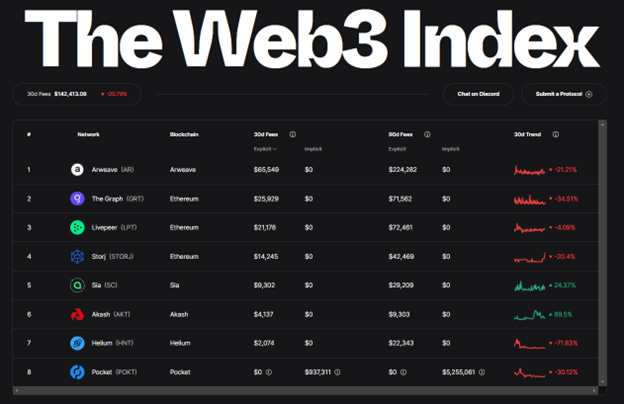Click the Submit a Protocol button

click(x=564, y=94)
